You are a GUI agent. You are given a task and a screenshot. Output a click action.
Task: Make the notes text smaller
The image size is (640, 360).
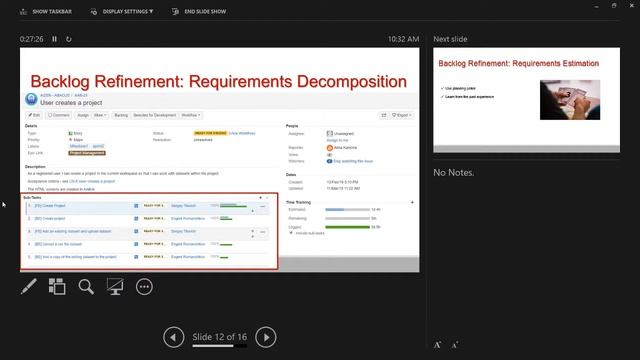[x=455, y=345]
